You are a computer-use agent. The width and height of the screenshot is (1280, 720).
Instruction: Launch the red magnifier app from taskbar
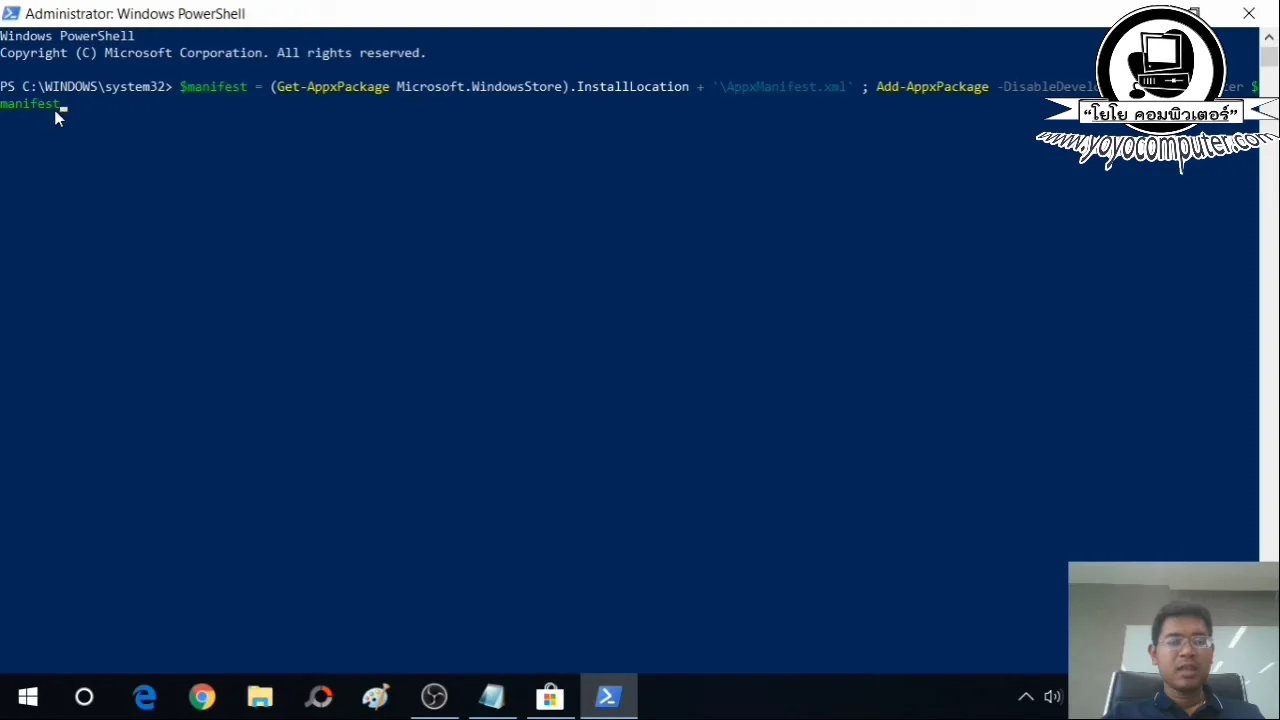pyautogui.click(x=320, y=696)
